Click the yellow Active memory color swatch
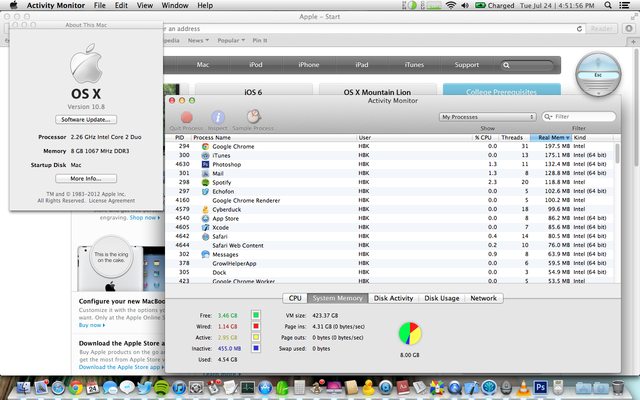Image resolution: width=640 pixels, height=400 pixels. (256, 337)
